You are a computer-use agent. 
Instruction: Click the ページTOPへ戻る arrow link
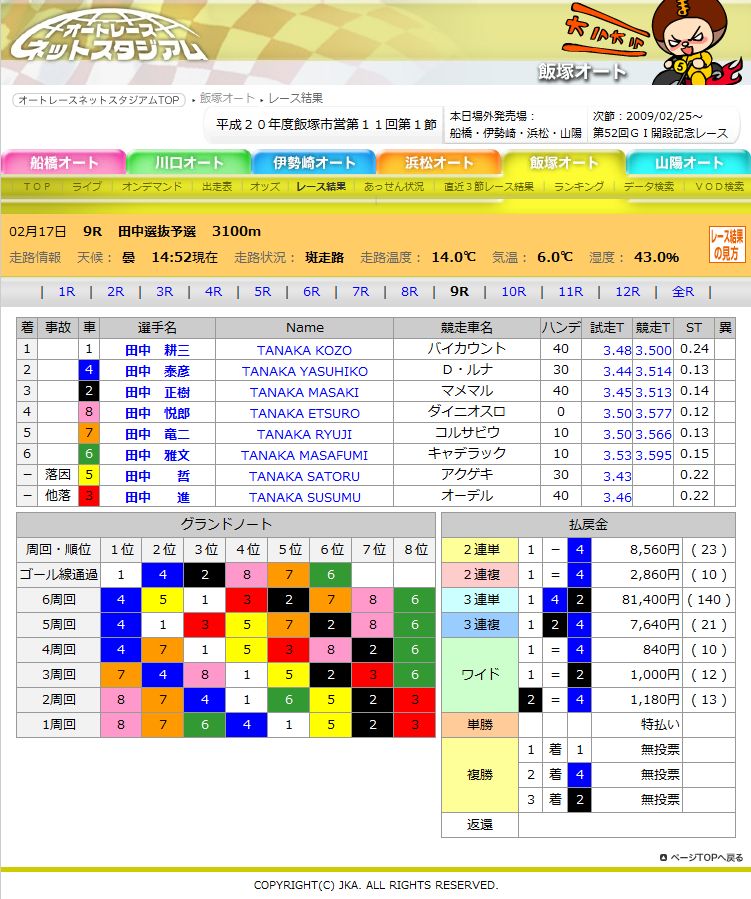701,858
